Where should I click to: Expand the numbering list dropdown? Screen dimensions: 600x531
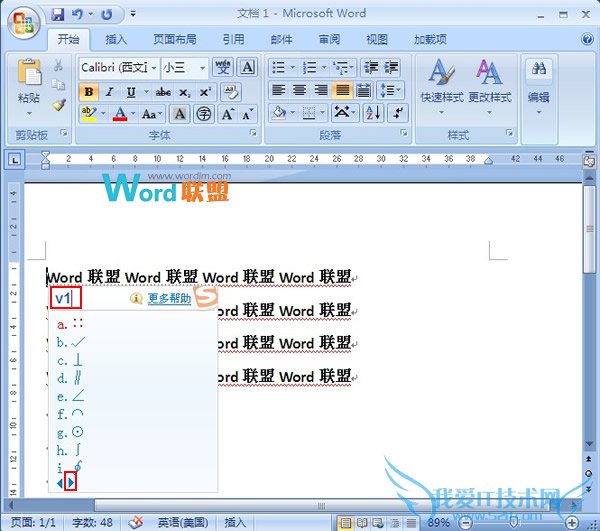coord(324,68)
